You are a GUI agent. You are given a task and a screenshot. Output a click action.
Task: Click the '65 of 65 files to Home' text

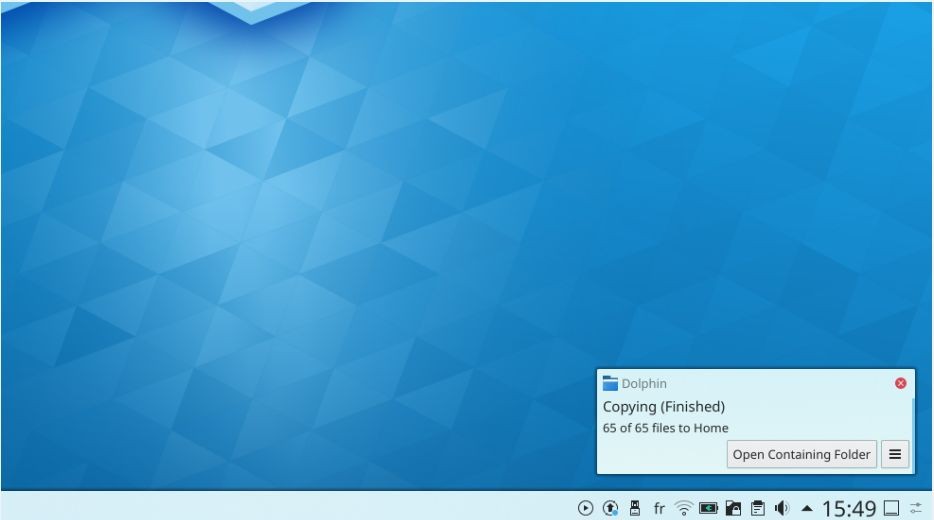(x=665, y=428)
